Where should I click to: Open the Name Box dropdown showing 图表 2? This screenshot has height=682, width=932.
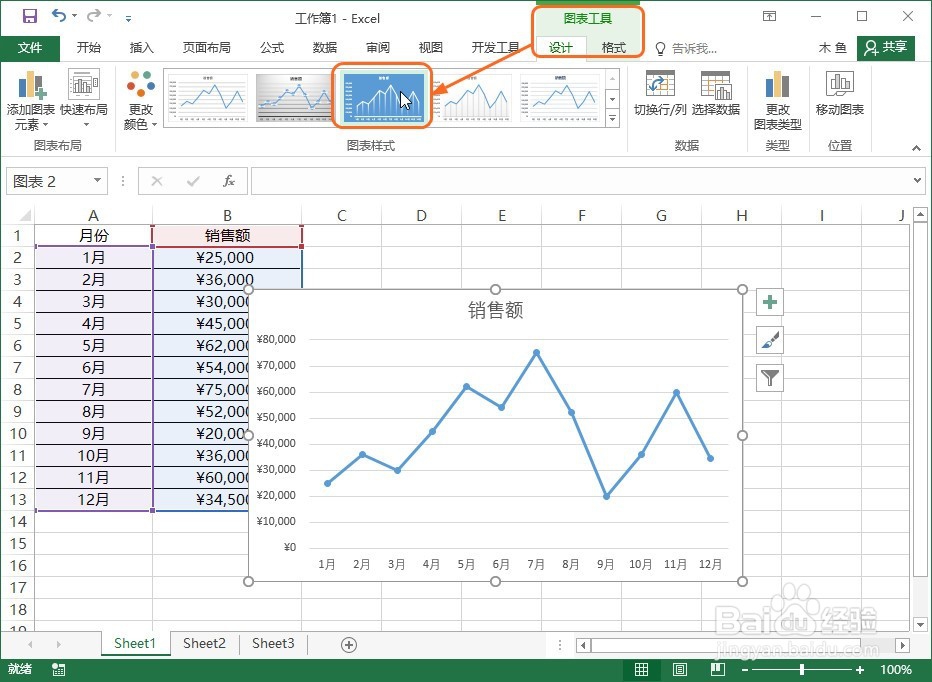click(96, 181)
